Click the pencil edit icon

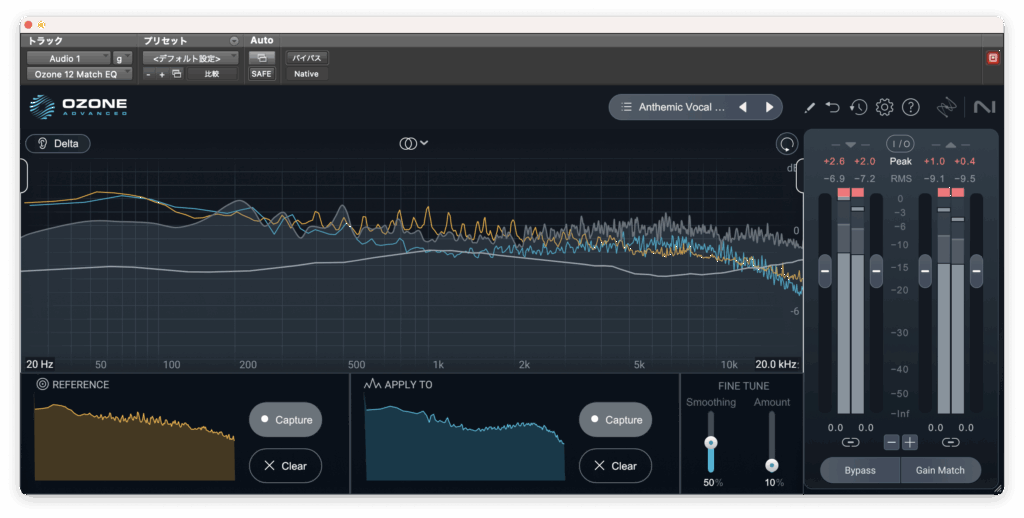809,107
